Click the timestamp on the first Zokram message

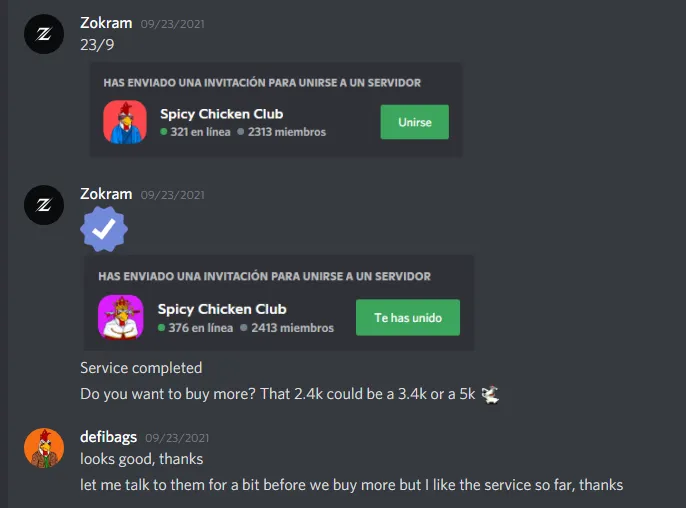[x=172, y=24]
